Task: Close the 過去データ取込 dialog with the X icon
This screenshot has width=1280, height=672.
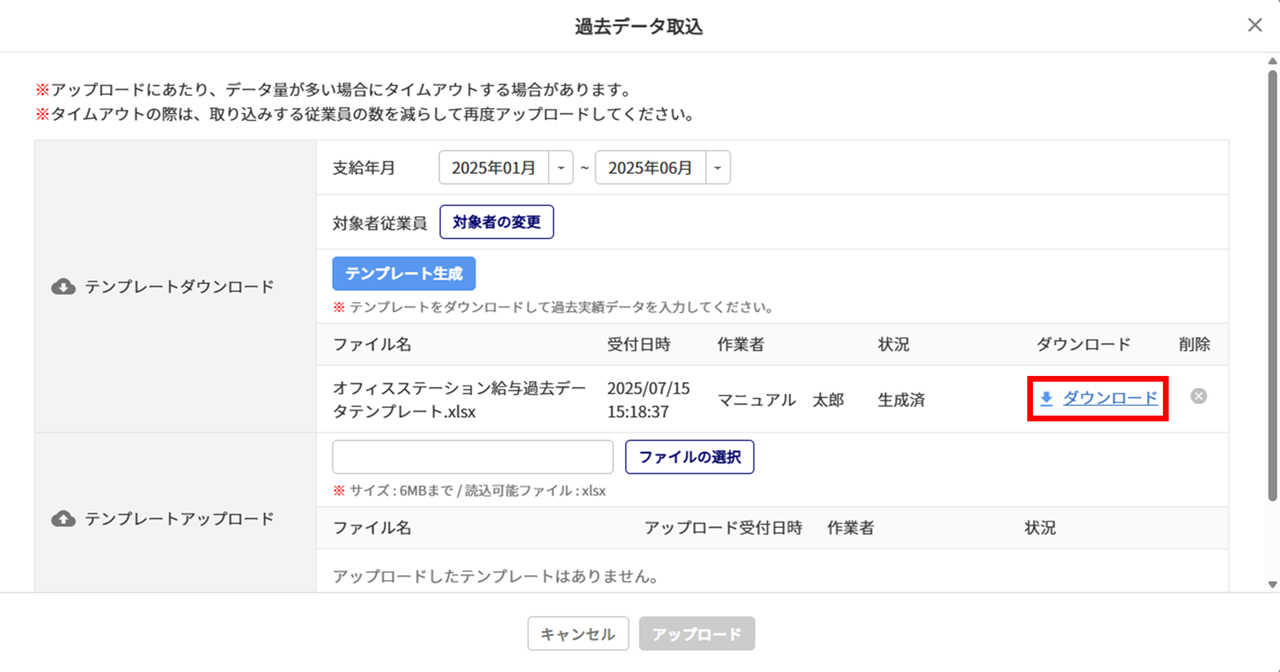Action: coord(1255,26)
